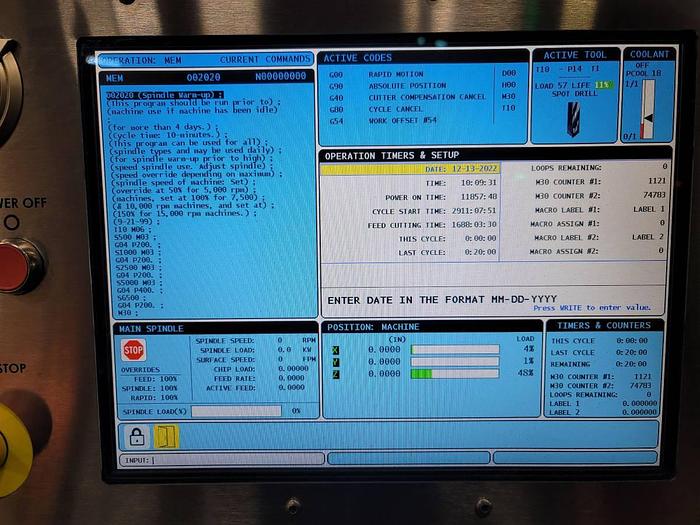This screenshot has width=700, height=525.
Task: Click the G80 CYCLE CANCEL code
Action: (375, 109)
